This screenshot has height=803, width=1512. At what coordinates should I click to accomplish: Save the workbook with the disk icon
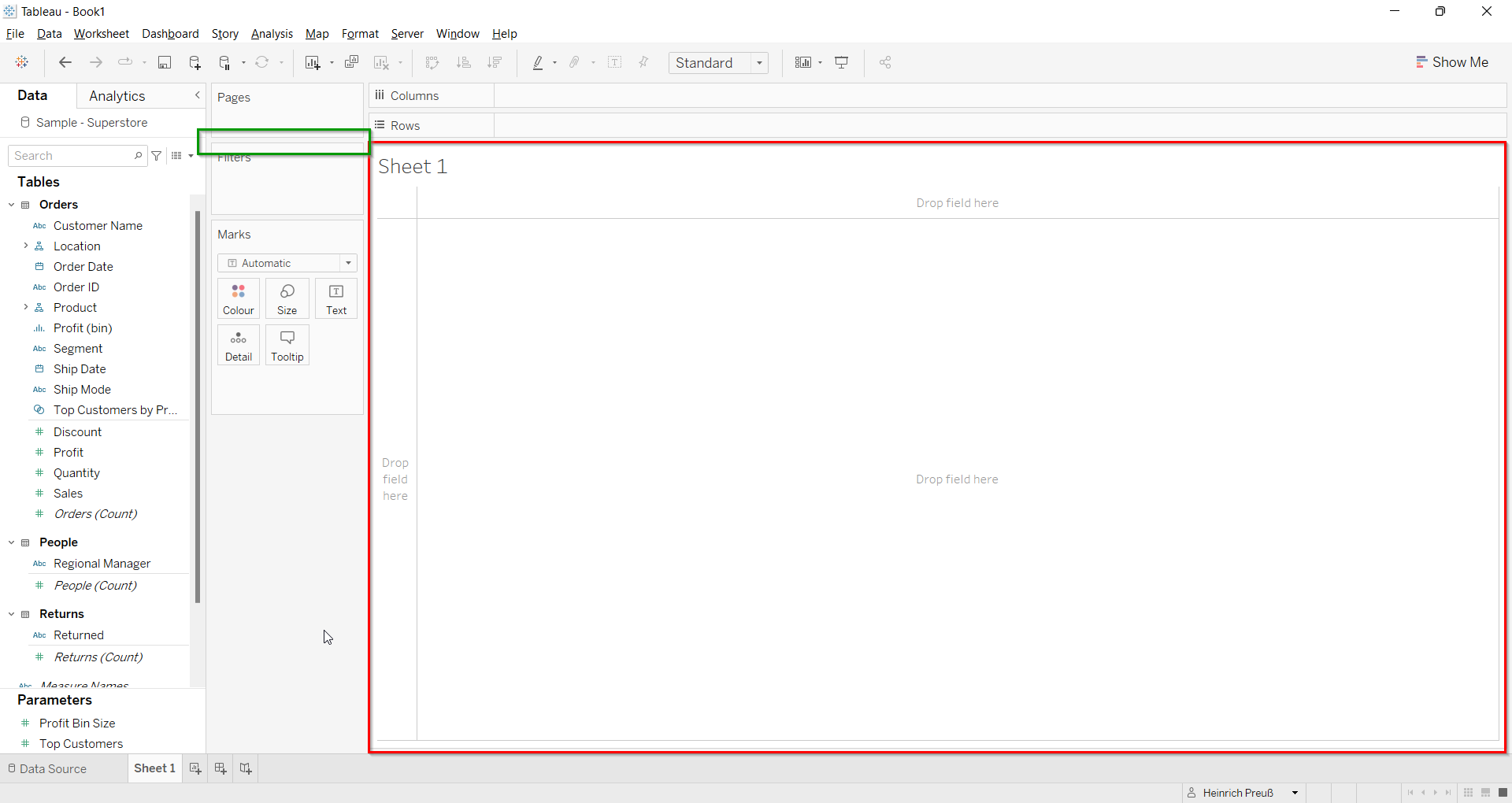(x=165, y=62)
